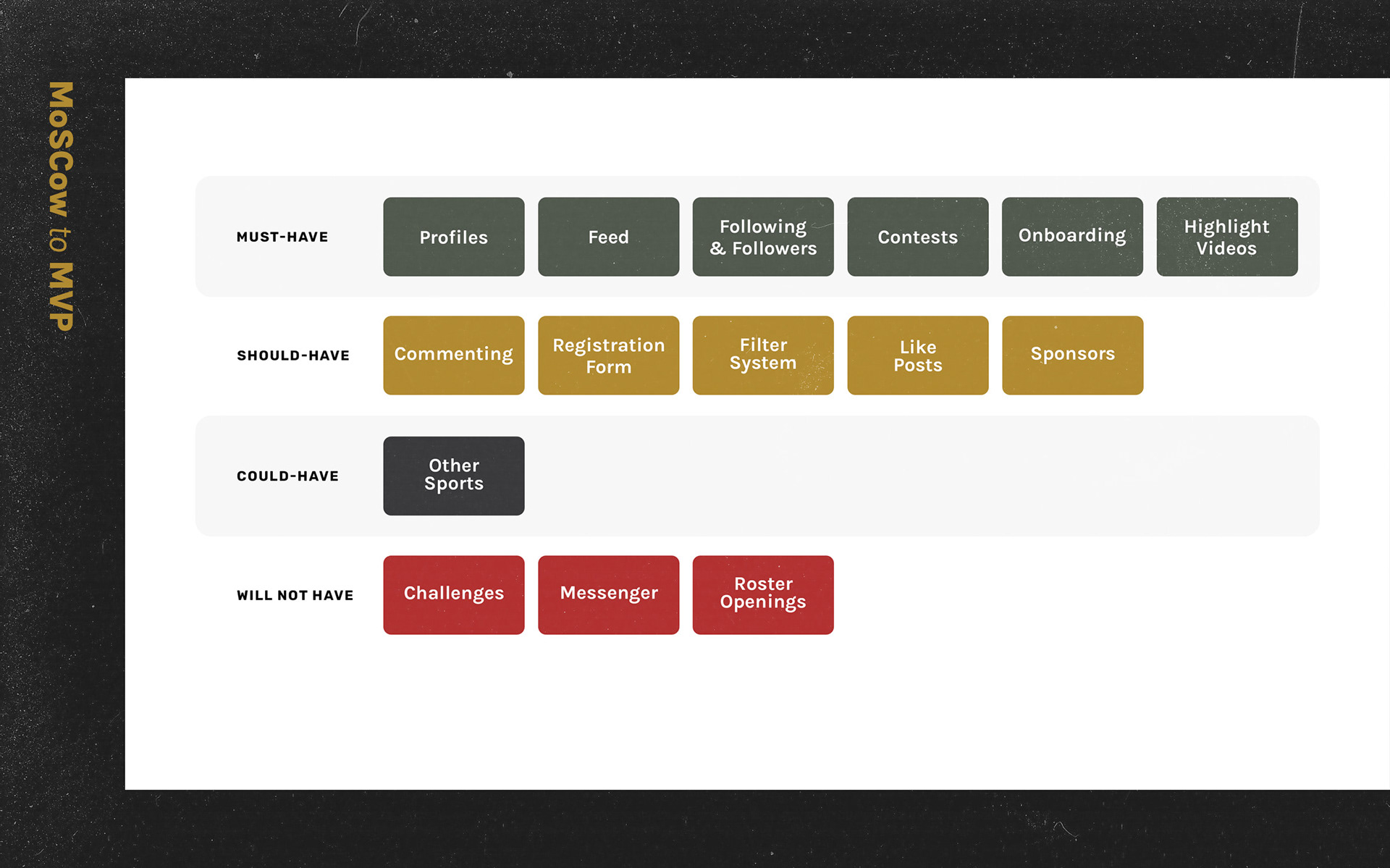The width and height of the screenshot is (1390, 868).
Task: Click the MoSCoW to MVP title
Action: [x=61, y=206]
